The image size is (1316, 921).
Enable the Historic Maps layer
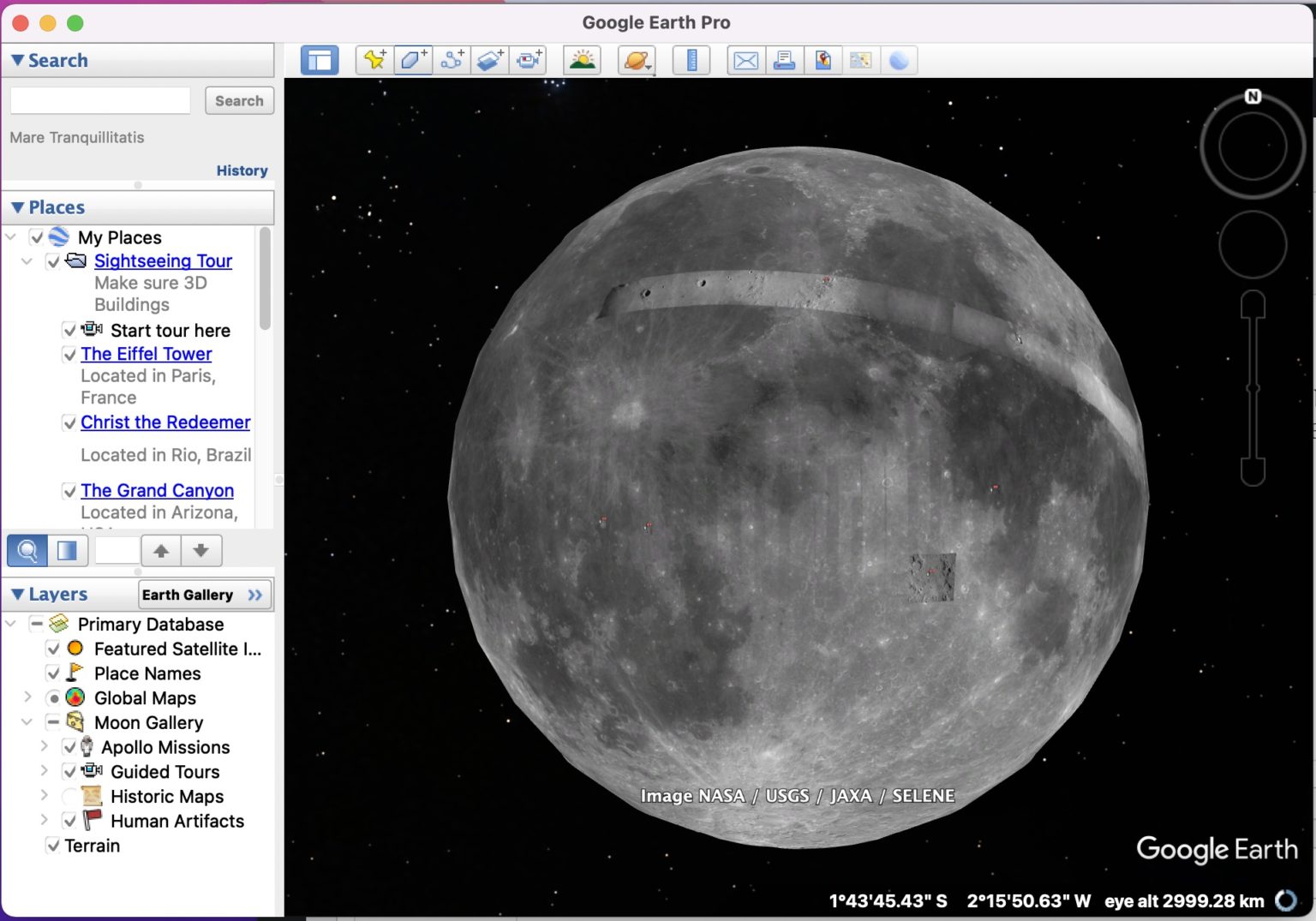(70, 796)
